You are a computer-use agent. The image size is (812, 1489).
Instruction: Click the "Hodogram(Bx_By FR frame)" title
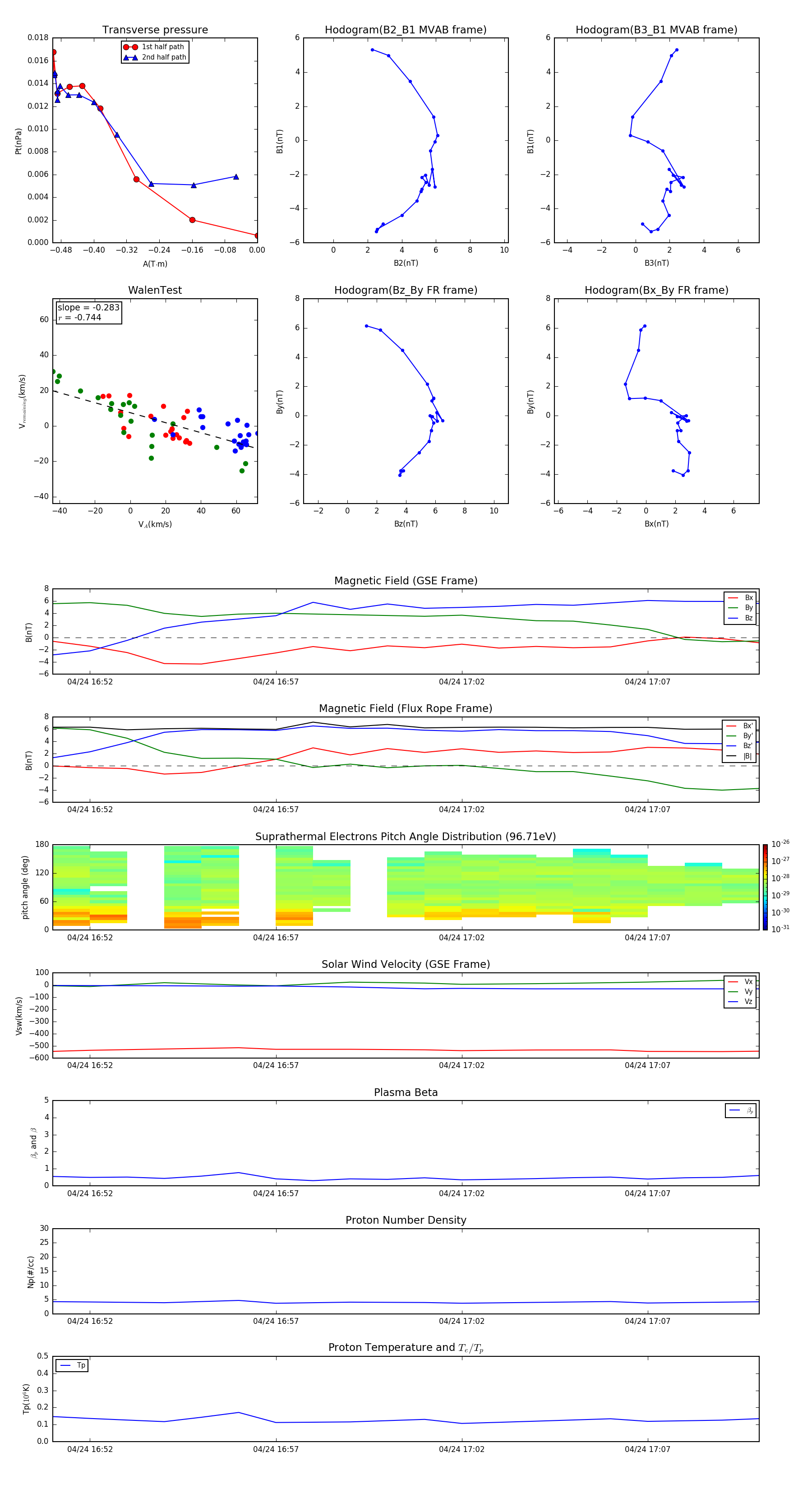[656, 290]
